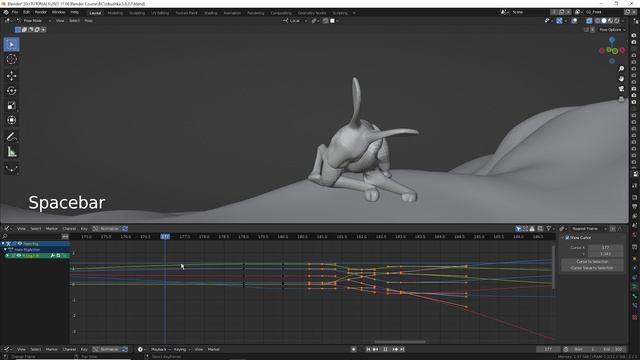Toggle viewport overlays button
The width and height of the screenshot is (640, 360).
click(x=574, y=21)
